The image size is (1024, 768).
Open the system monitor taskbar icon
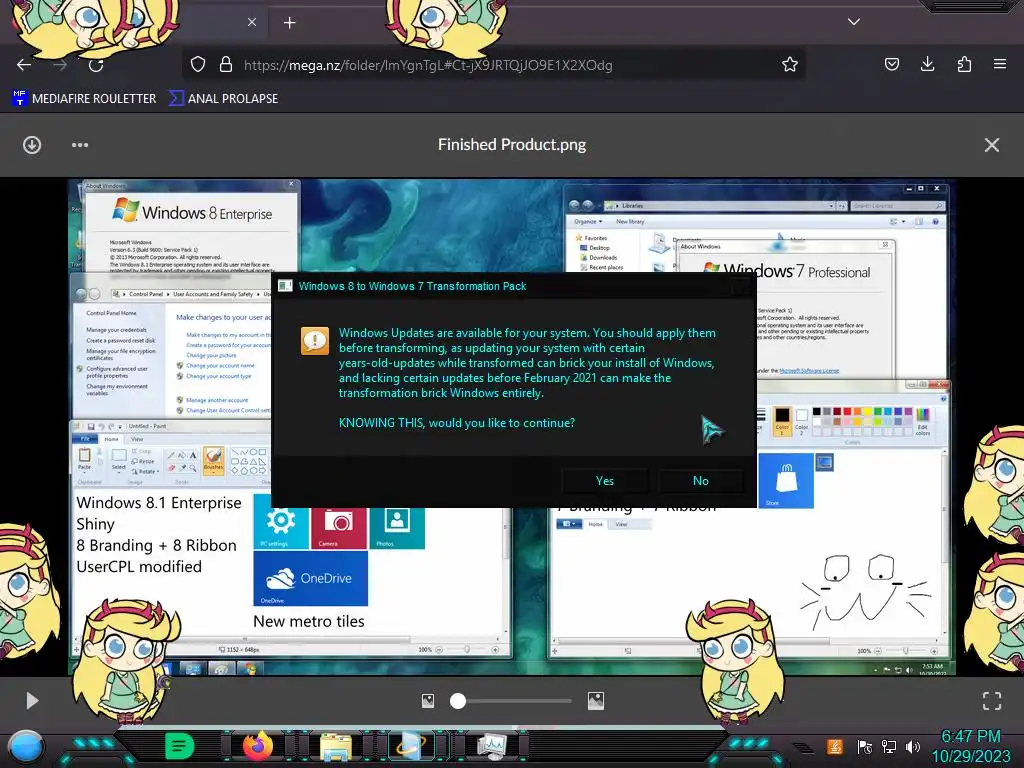(491, 746)
